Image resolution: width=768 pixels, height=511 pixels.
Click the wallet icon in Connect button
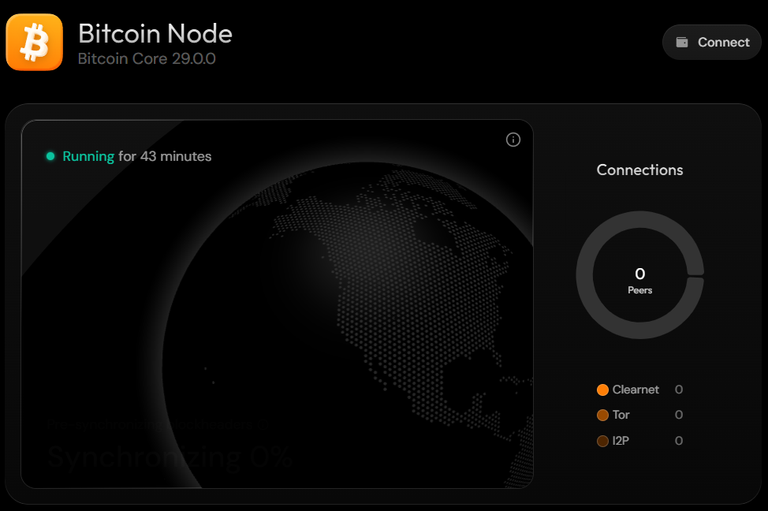(682, 42)
